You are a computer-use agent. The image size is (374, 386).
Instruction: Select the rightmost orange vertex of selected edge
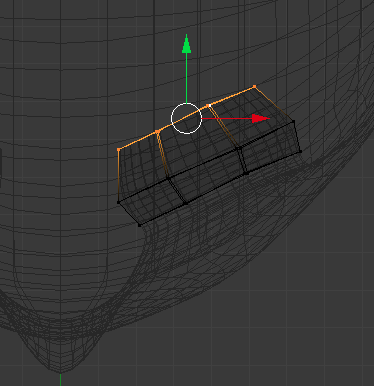coord(255,87)
